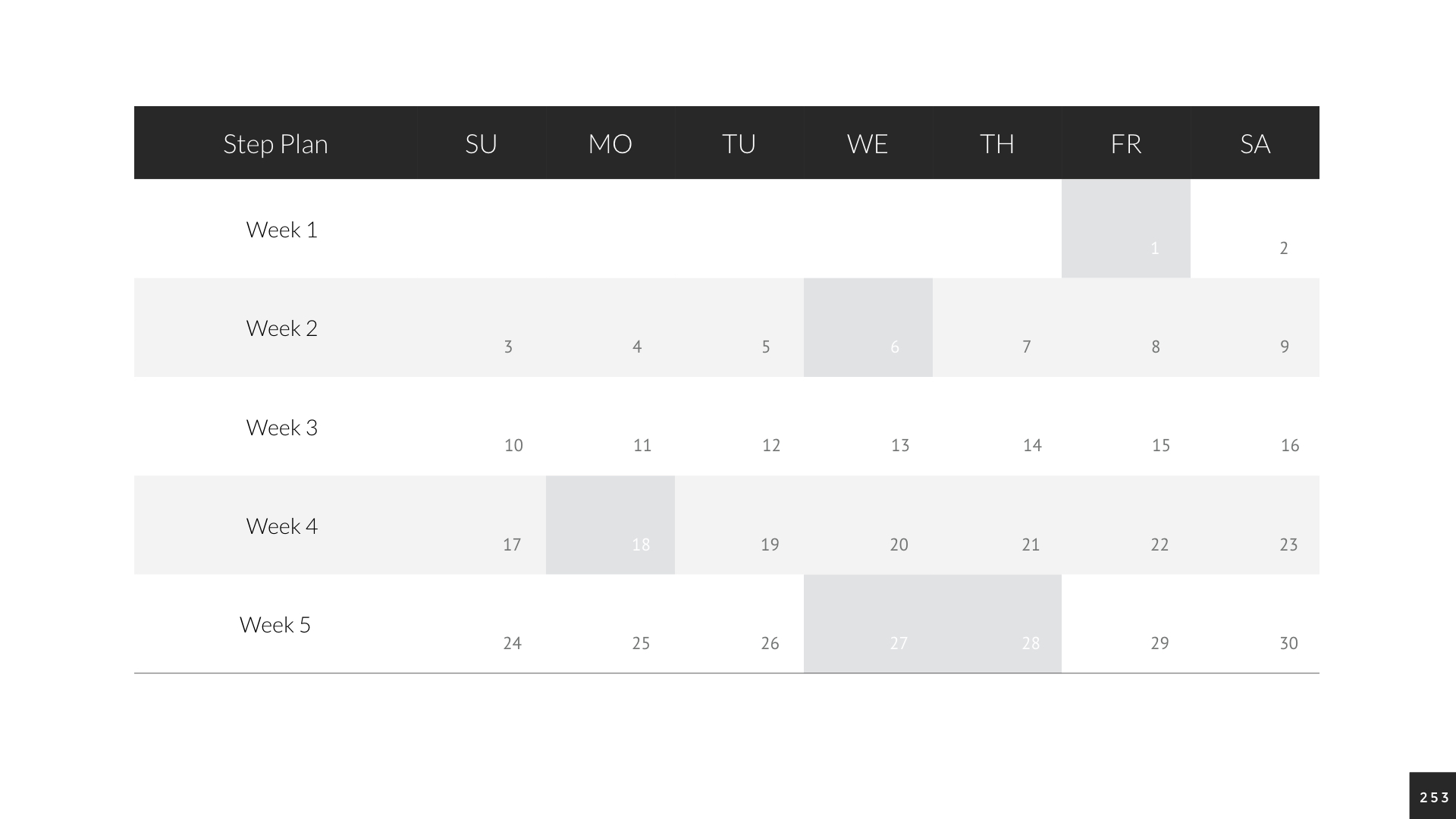Select the SA column header
The width and height of the screenshot is (1456, 819).
[x=1254, y=143]
